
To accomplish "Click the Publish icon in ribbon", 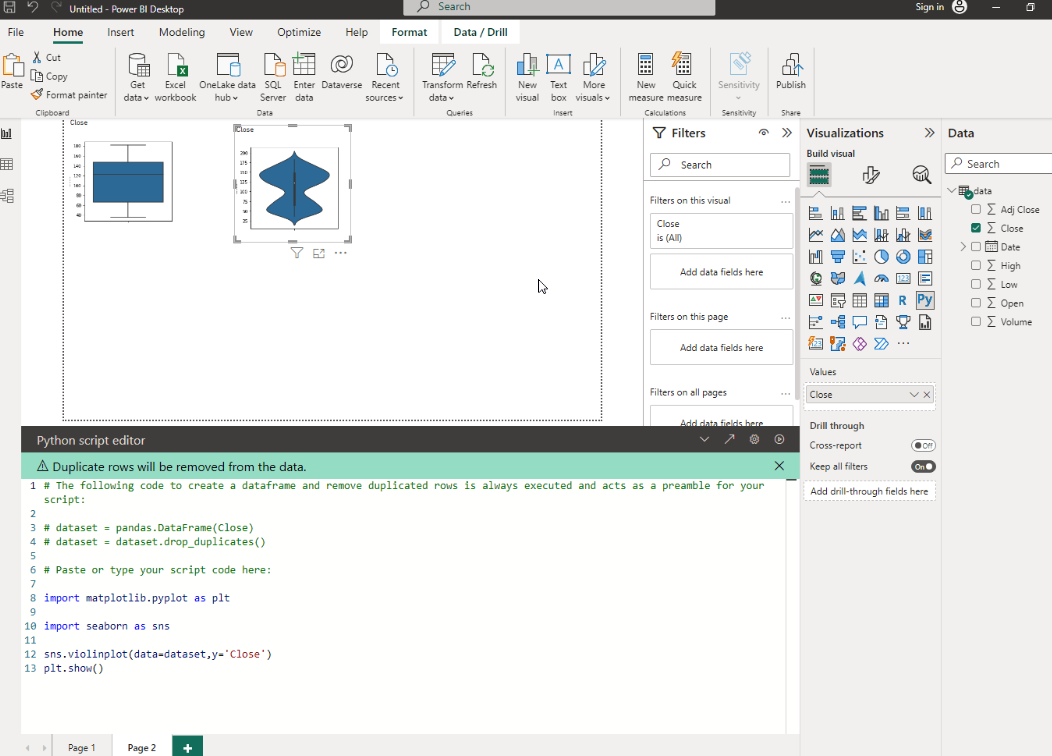I will click(x=790, y=73).
